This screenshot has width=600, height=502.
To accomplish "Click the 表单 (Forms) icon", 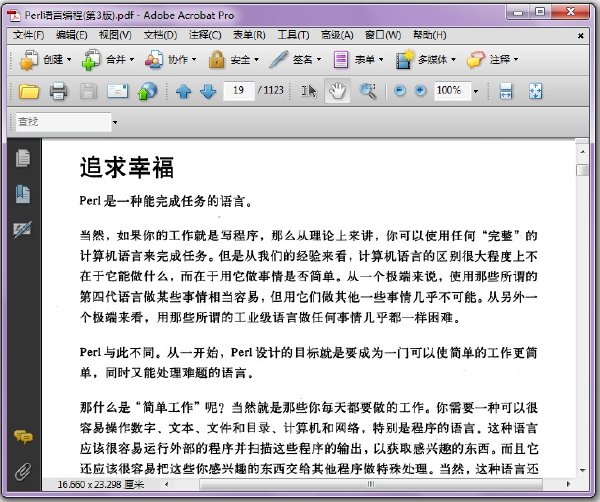I will tap(341, 60).
